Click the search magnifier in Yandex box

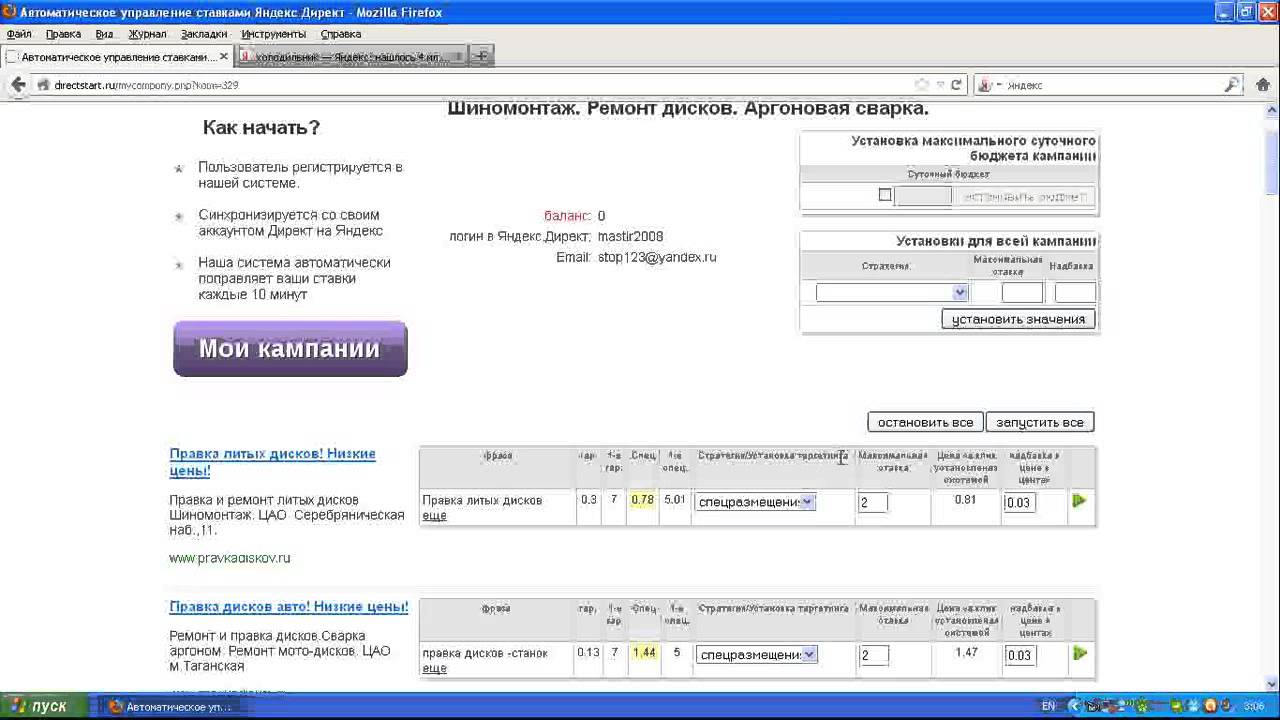[1232, 85]
